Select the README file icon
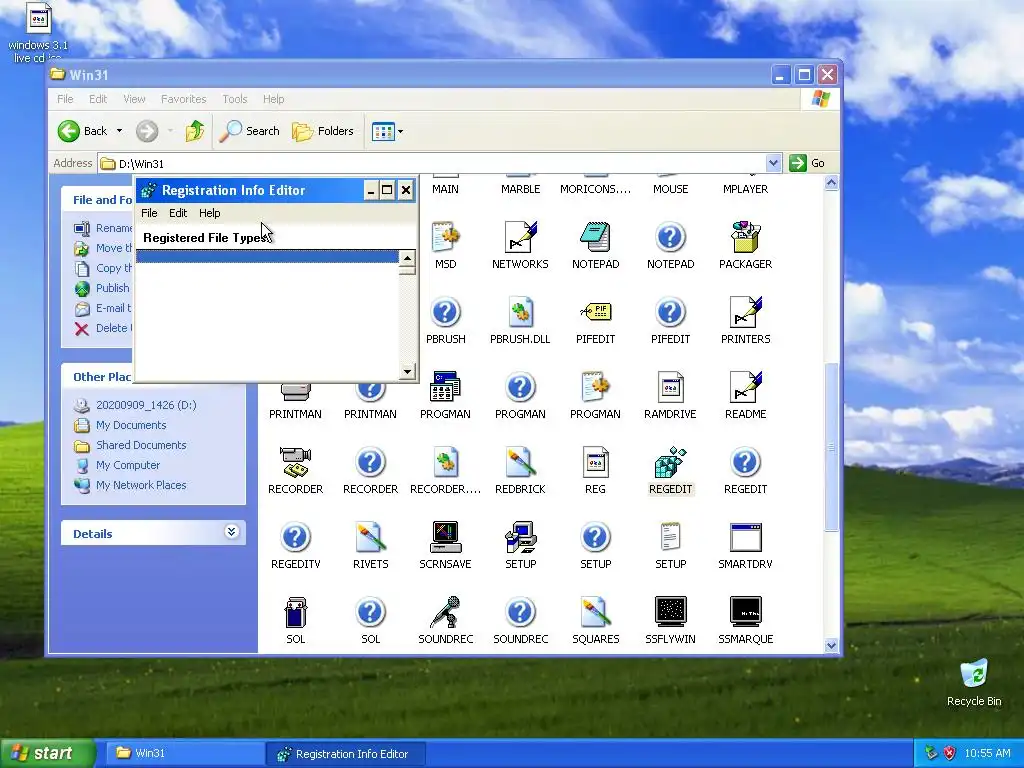Viewport: 1024px width, 768px height. pos(746,388)
